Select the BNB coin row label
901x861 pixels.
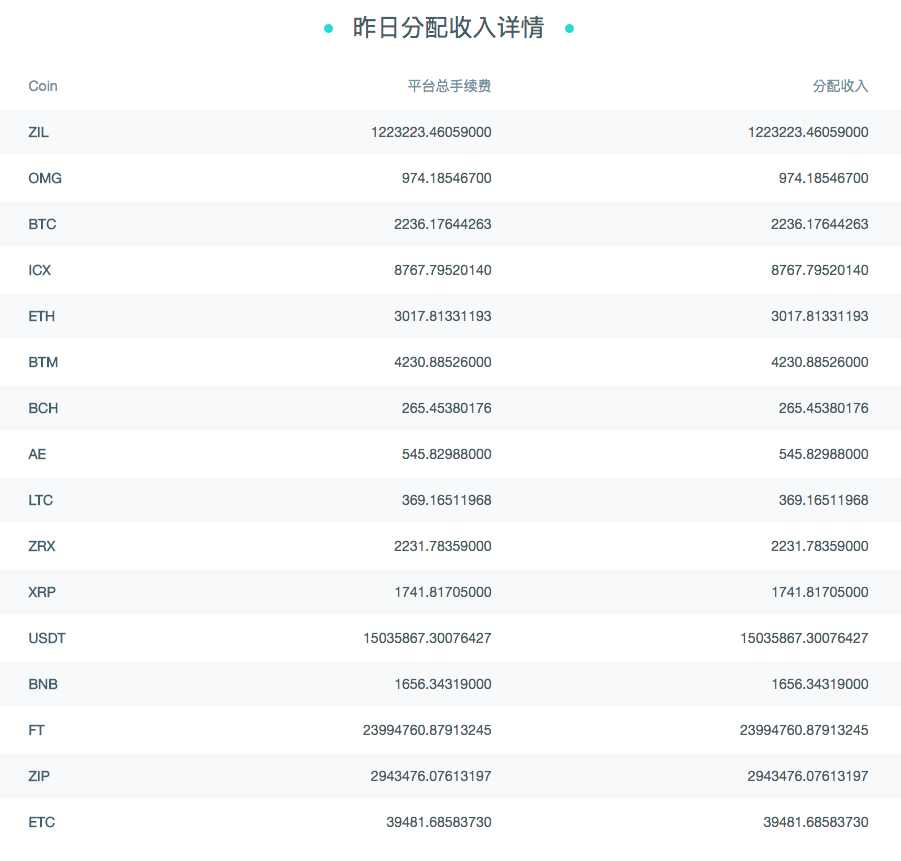43,684
